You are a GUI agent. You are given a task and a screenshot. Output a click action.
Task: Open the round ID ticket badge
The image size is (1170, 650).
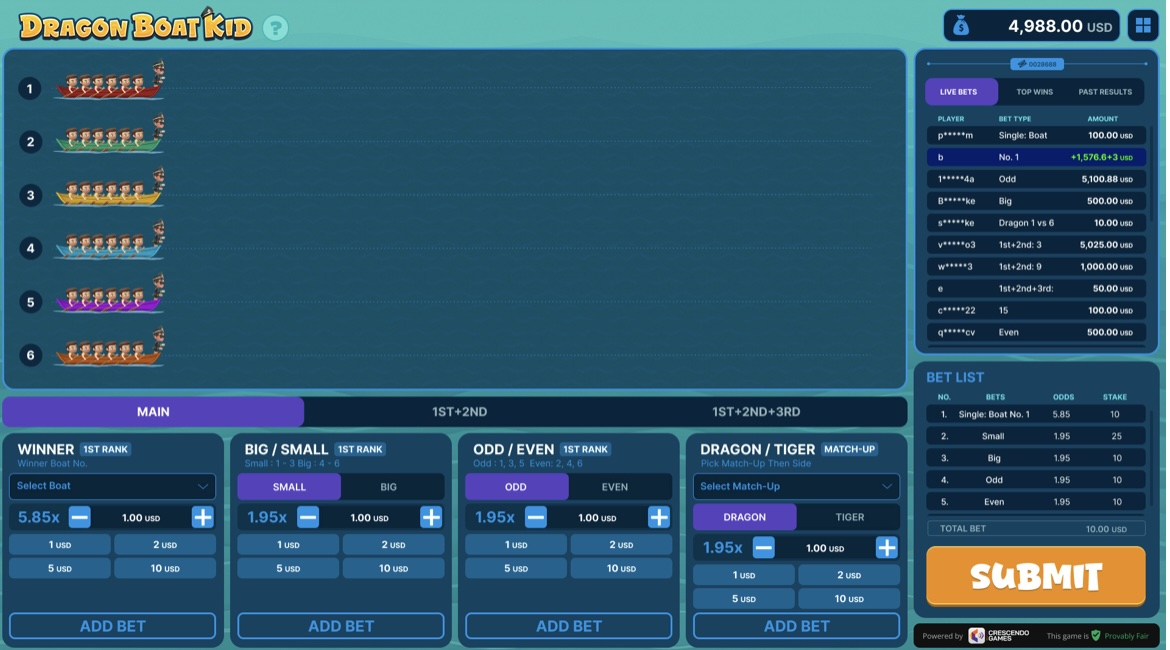[1036, 64]
